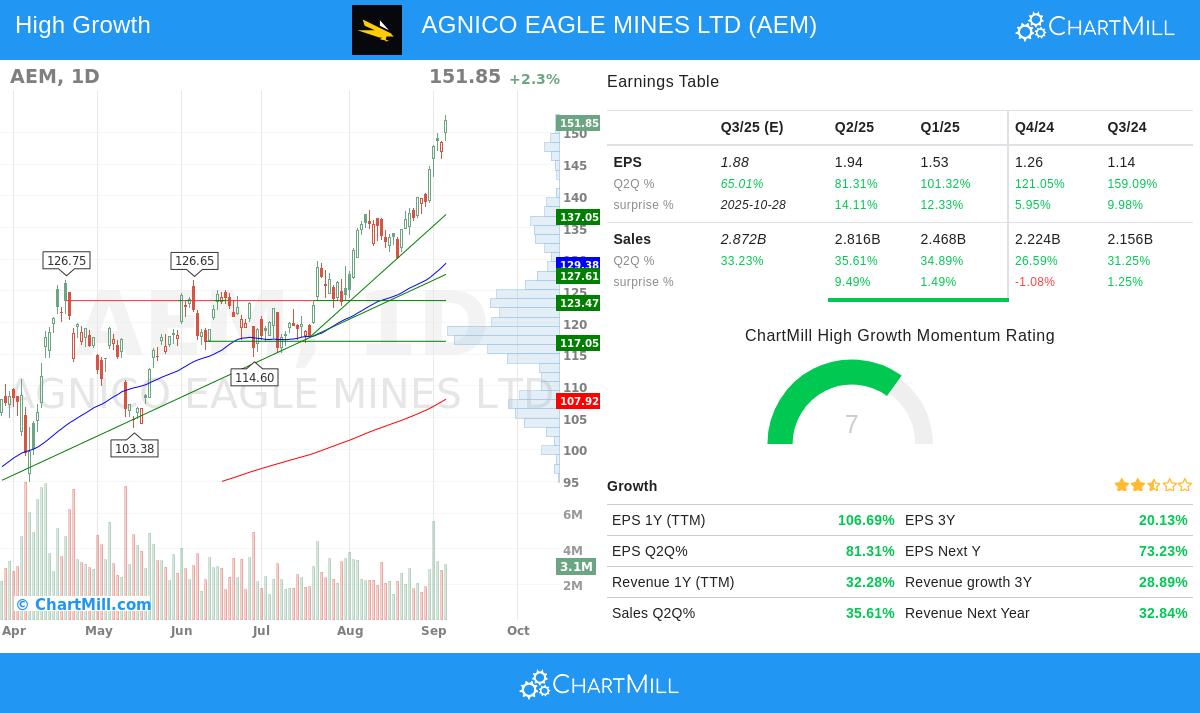Viewport: 1200px width, 713px height.
Task: Click the "Revenue 1Y (TTM)" 32.28% value
Action: pos(870,582)
